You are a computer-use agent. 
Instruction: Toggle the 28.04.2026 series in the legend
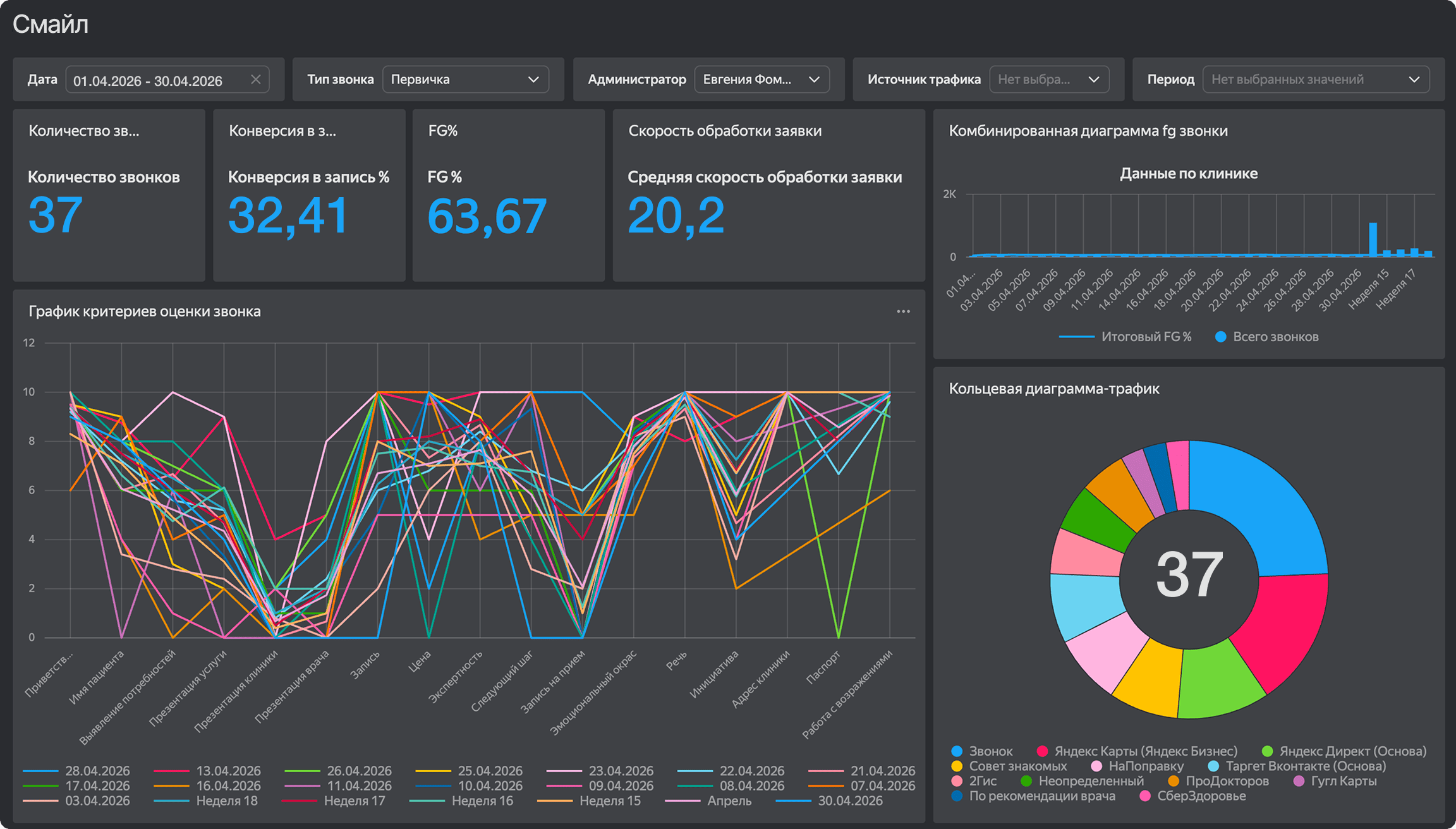point(76,771)
